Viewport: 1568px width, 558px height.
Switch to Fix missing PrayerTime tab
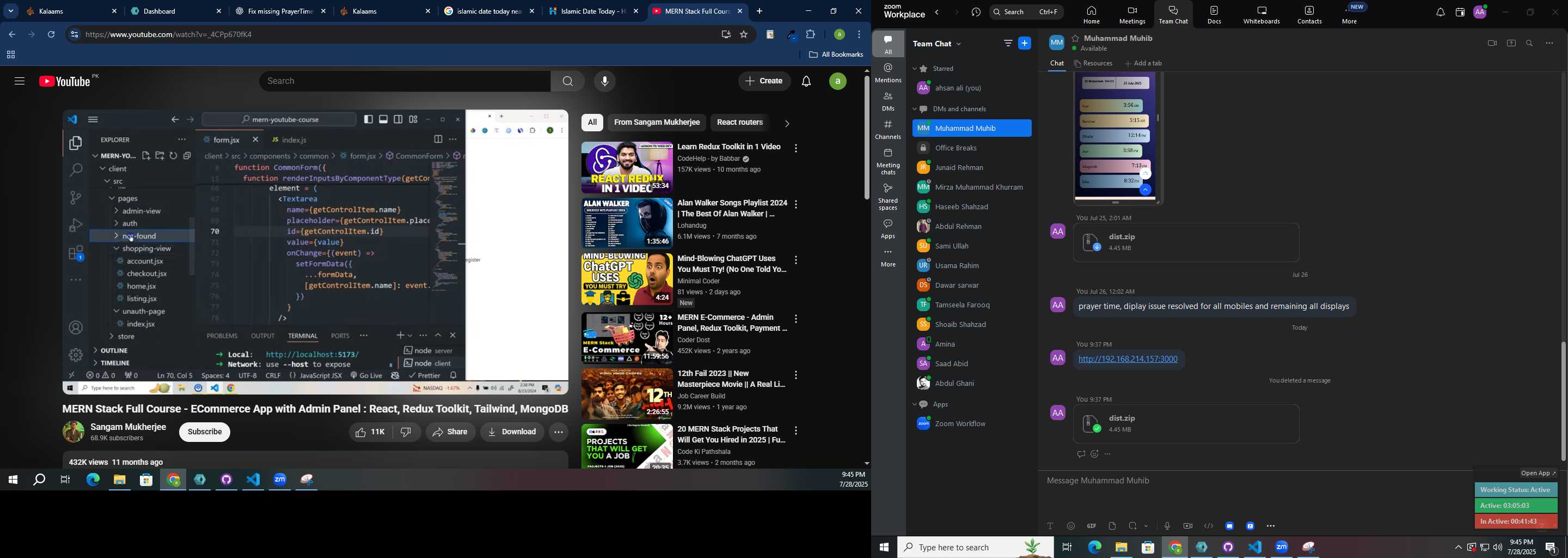pyautogui.click(x=281, y=11)
